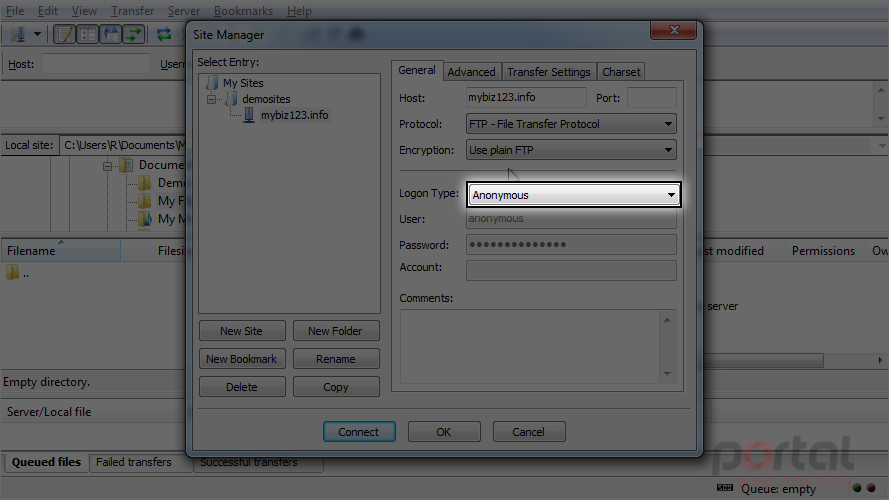Open the Encryption dropdown
The height and width of the screenshot is (500, 889).
(x=571, y=150)
